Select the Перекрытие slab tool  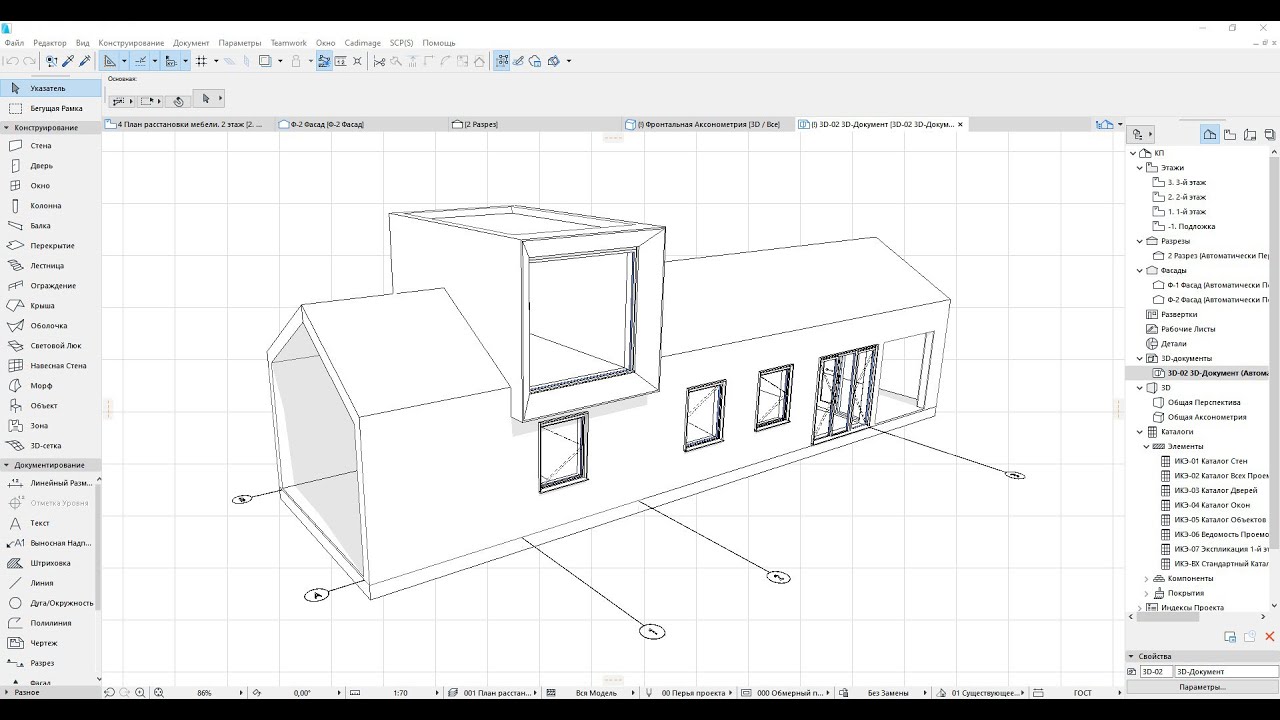pyautogui.click(x=50, y=246)
